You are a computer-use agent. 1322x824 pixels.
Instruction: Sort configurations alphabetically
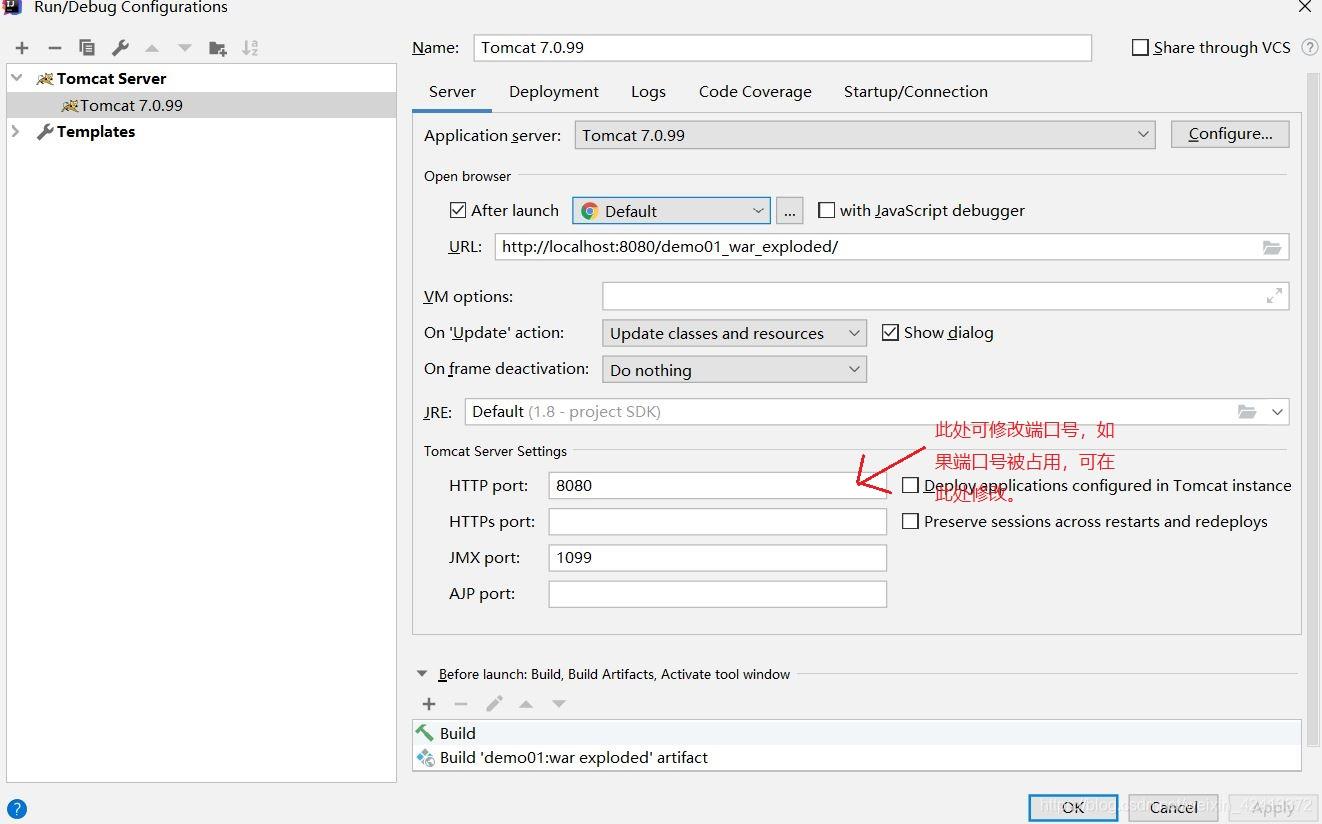[x=250, y=48]
